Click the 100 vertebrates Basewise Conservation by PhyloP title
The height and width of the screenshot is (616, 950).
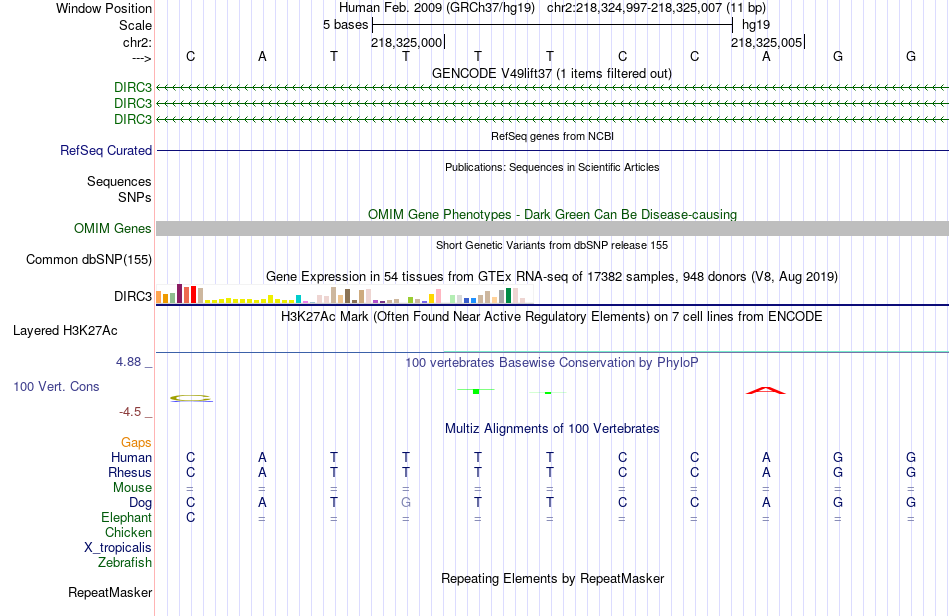coord(552,362)
